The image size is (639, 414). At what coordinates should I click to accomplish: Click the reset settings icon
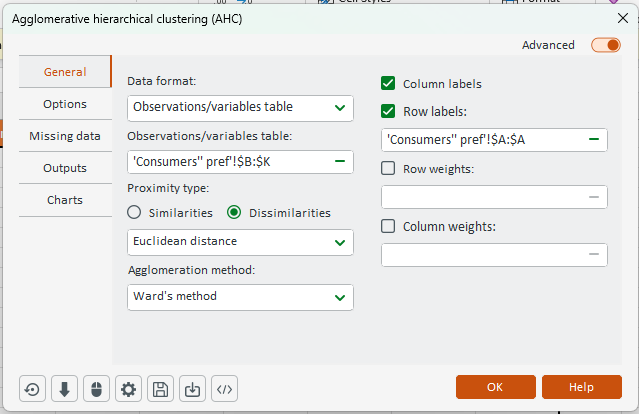[32, 389]
